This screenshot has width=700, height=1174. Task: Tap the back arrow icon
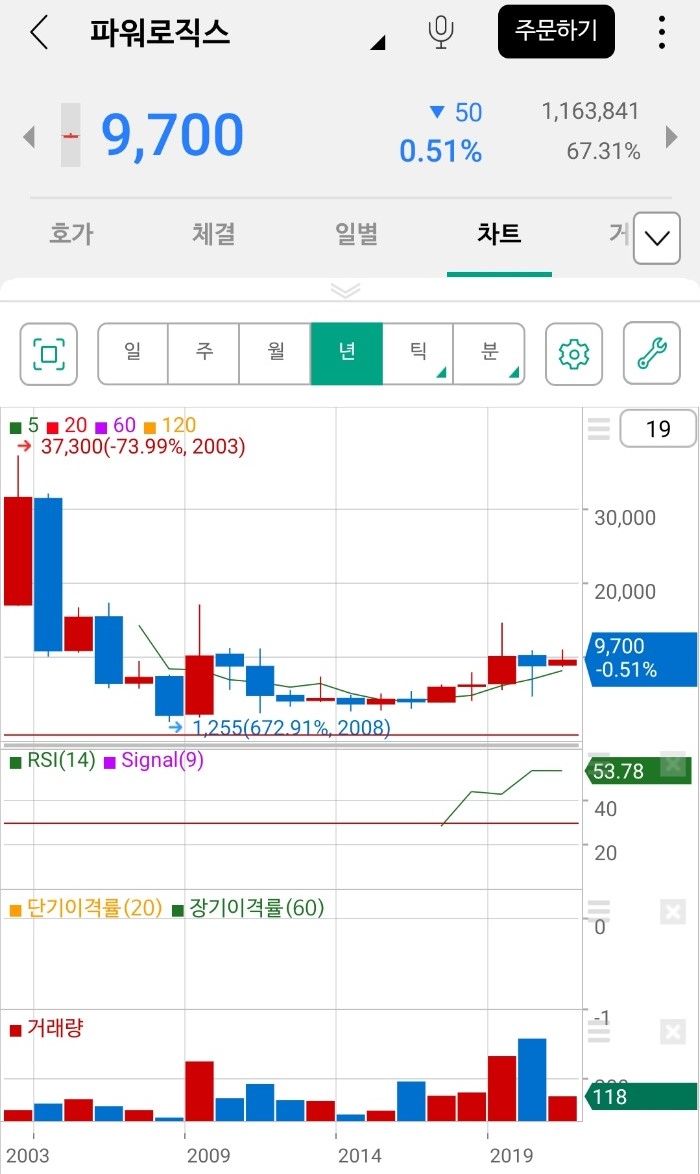click(39, 32)
